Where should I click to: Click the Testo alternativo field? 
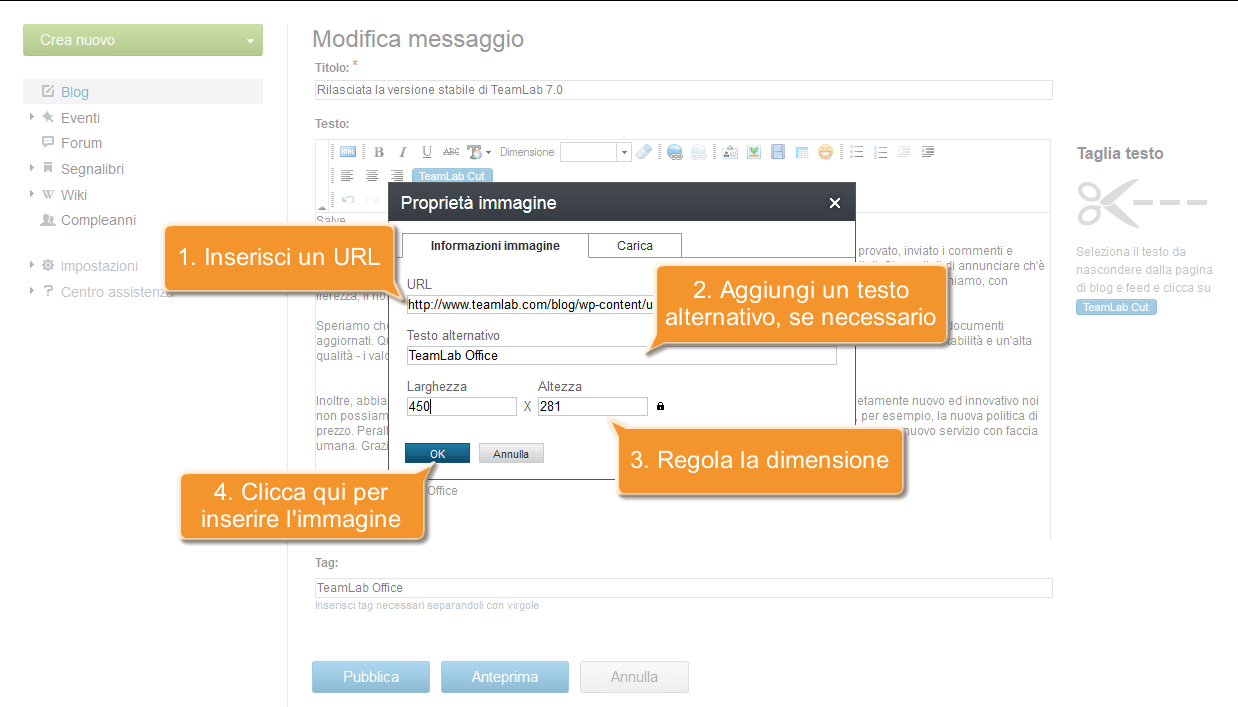click(x=621, y=355)
